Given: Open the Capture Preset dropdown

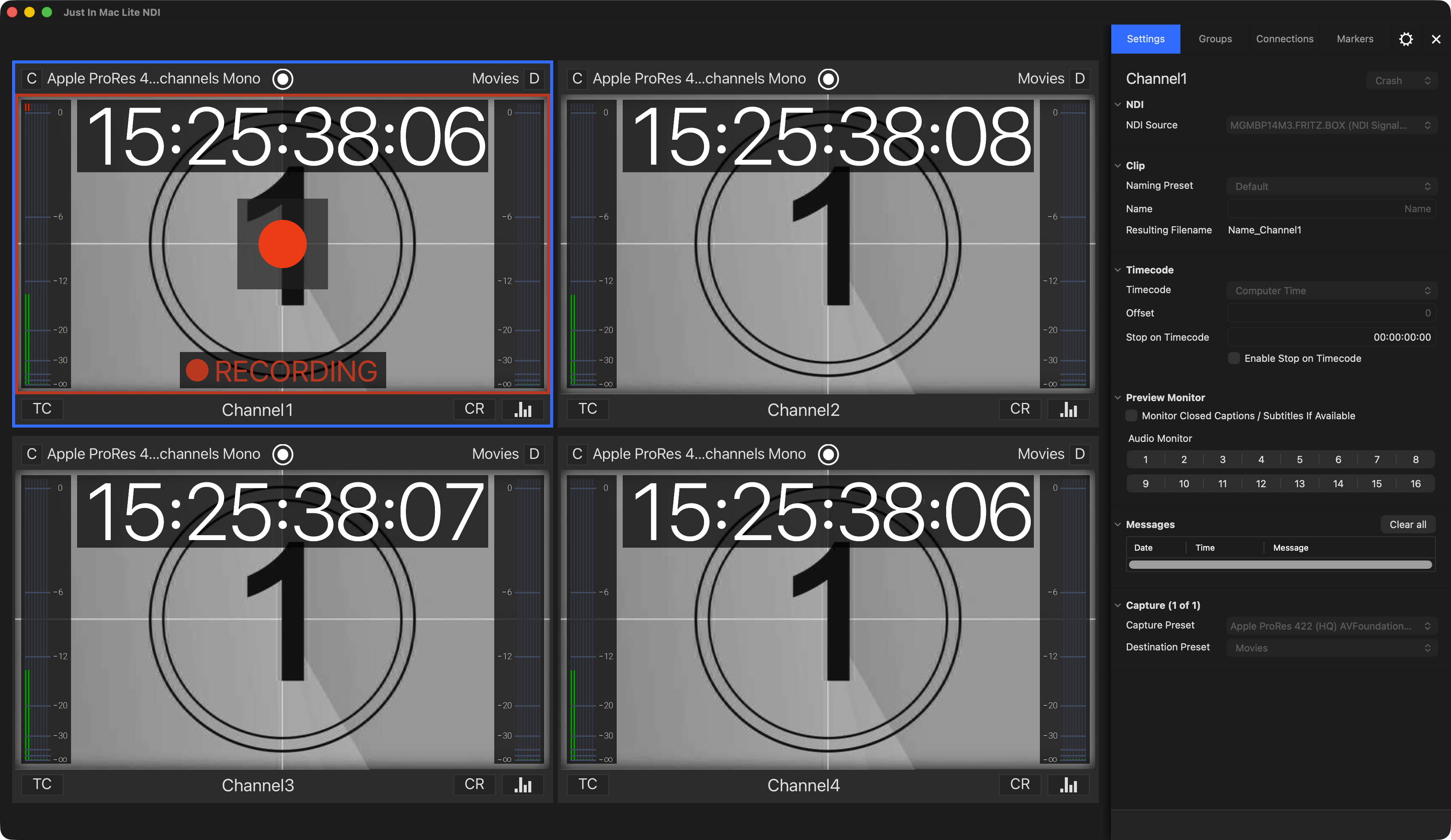Looking at the screenshot, I should [1331, 626].
